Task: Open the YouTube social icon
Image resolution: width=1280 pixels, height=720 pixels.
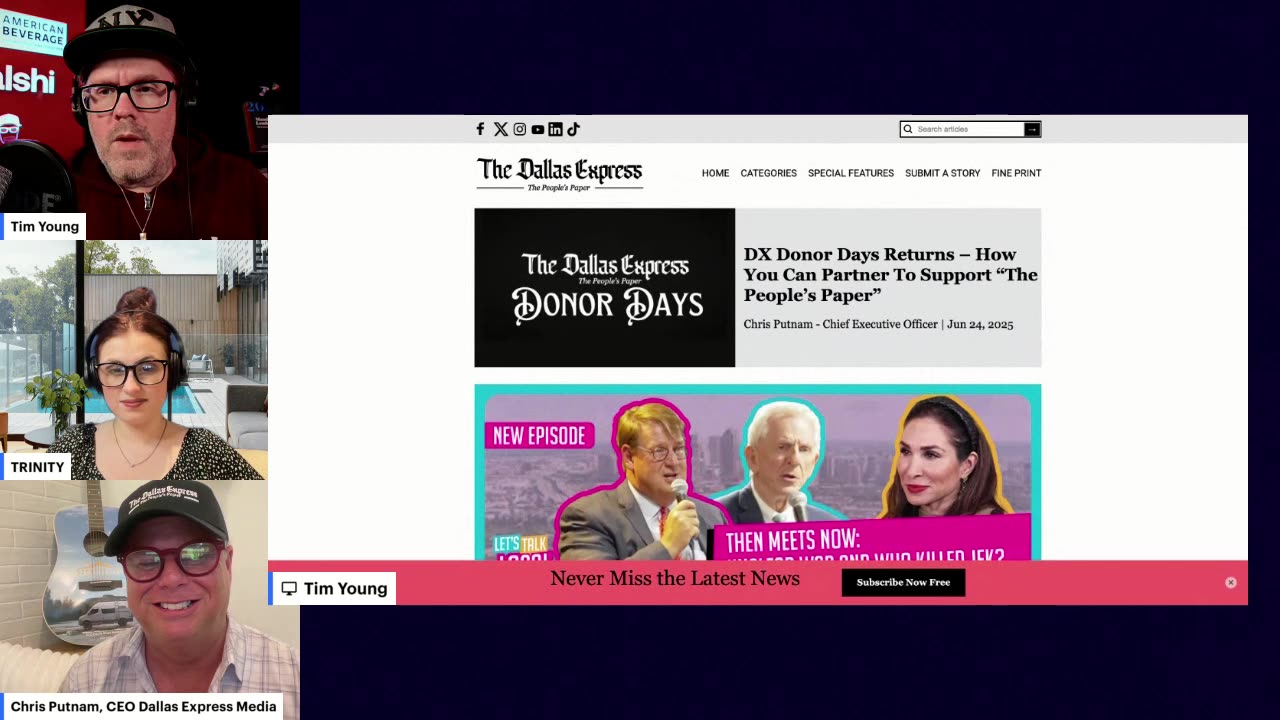Action: coord(537,129)
